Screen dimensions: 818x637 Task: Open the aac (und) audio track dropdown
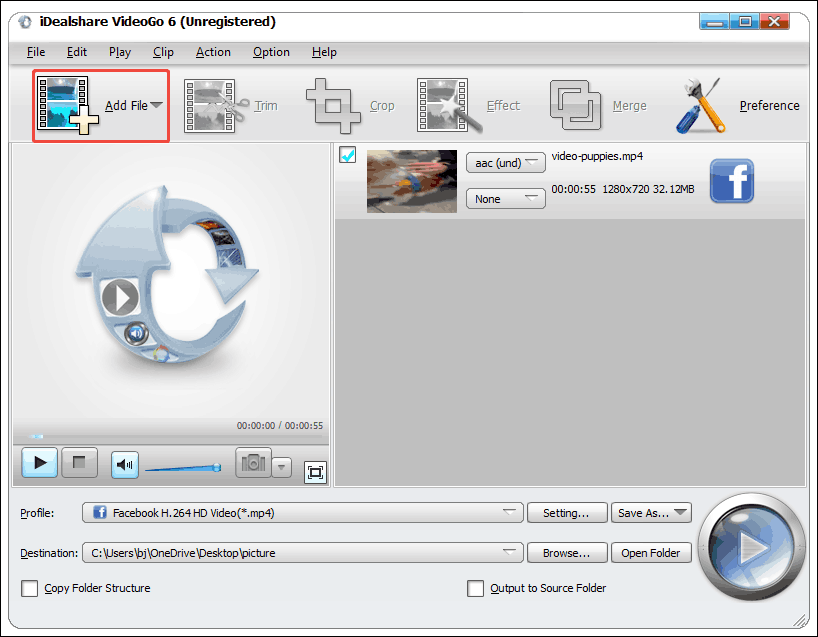505,162
